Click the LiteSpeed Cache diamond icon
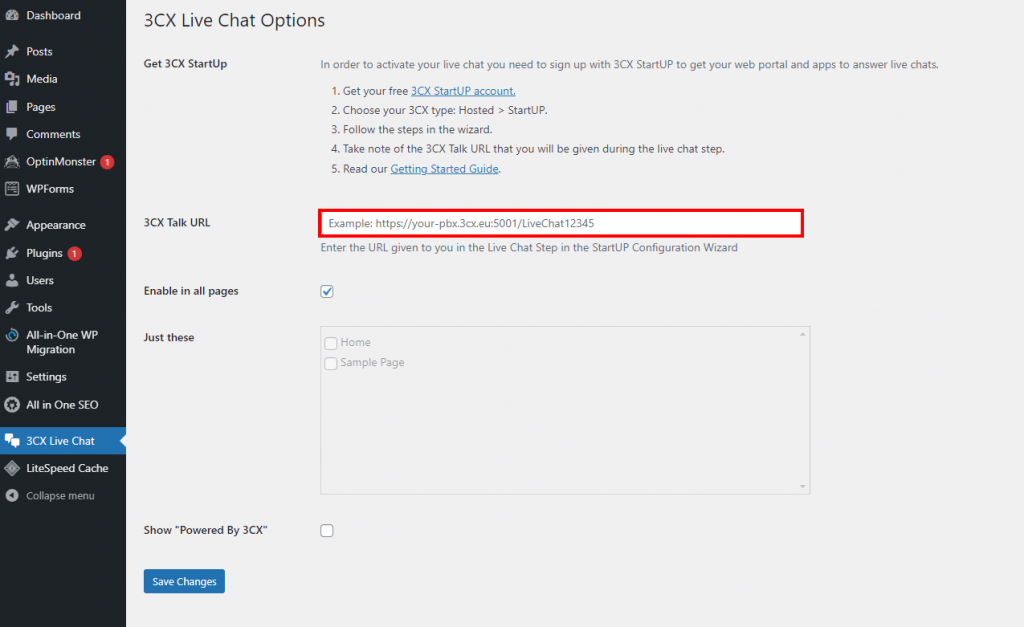The width and height of the screenshot is (1024, 627). pos(12,468)
